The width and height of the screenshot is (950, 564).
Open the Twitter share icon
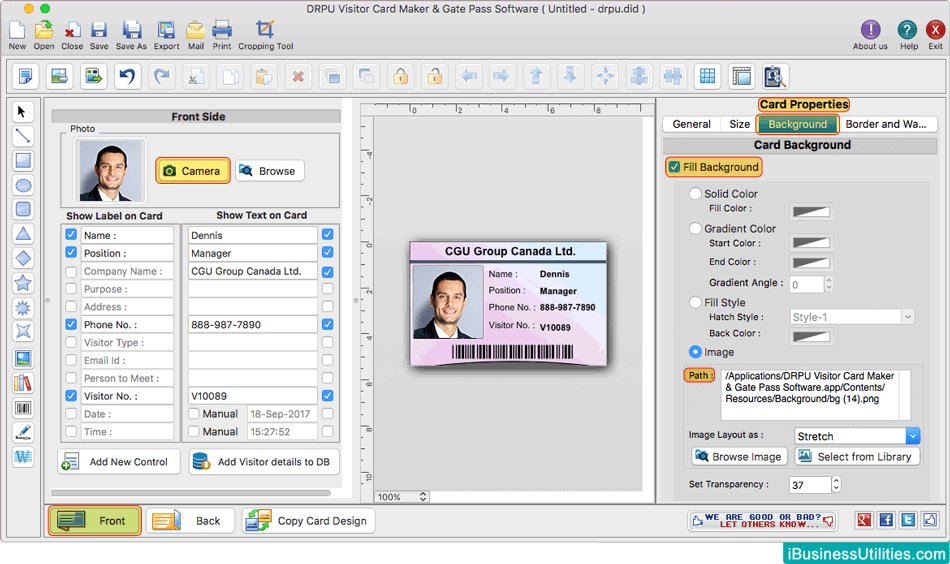coord(908,520)
